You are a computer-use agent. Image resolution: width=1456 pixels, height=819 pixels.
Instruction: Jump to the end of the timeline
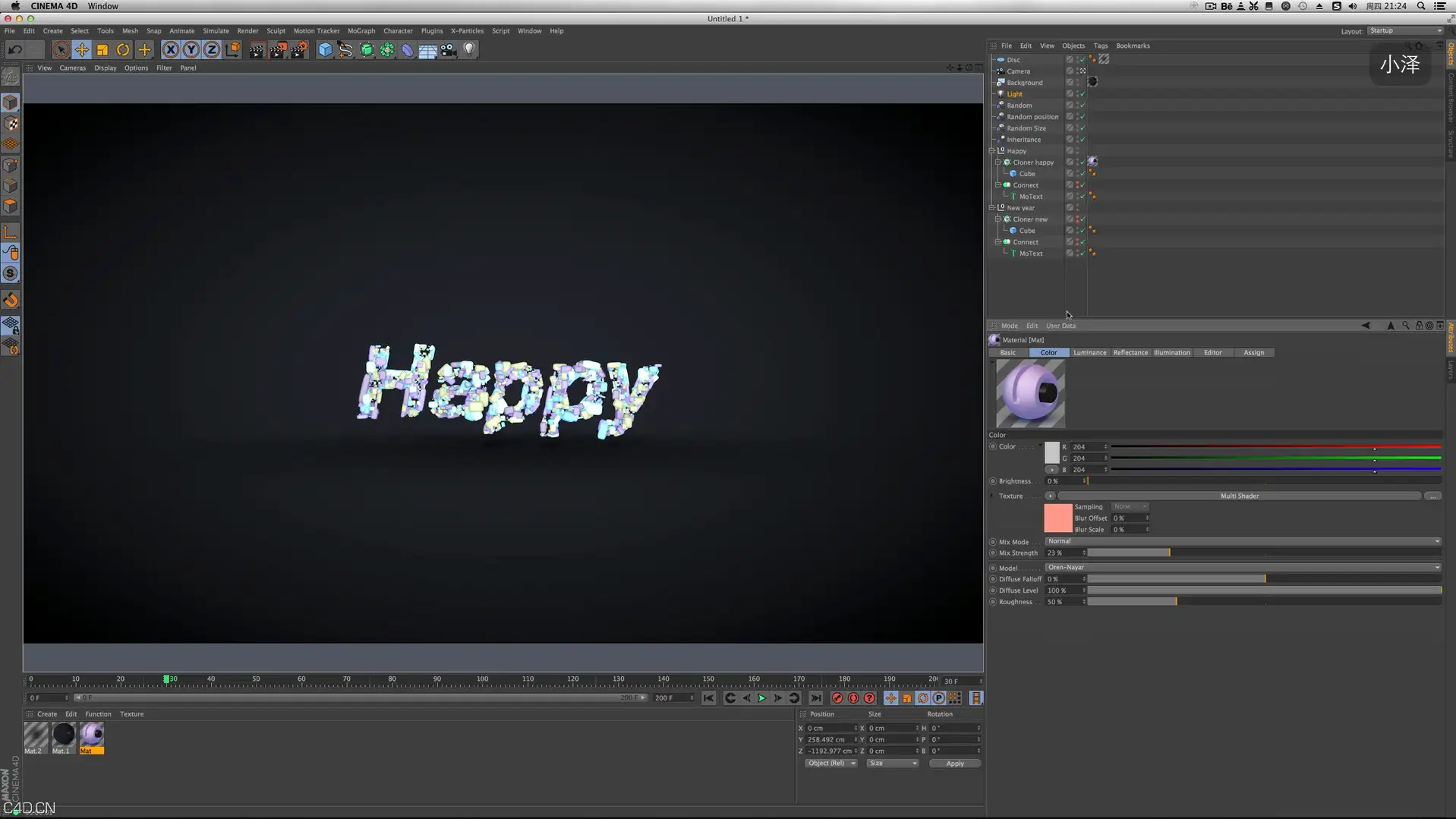pos(815,698)
